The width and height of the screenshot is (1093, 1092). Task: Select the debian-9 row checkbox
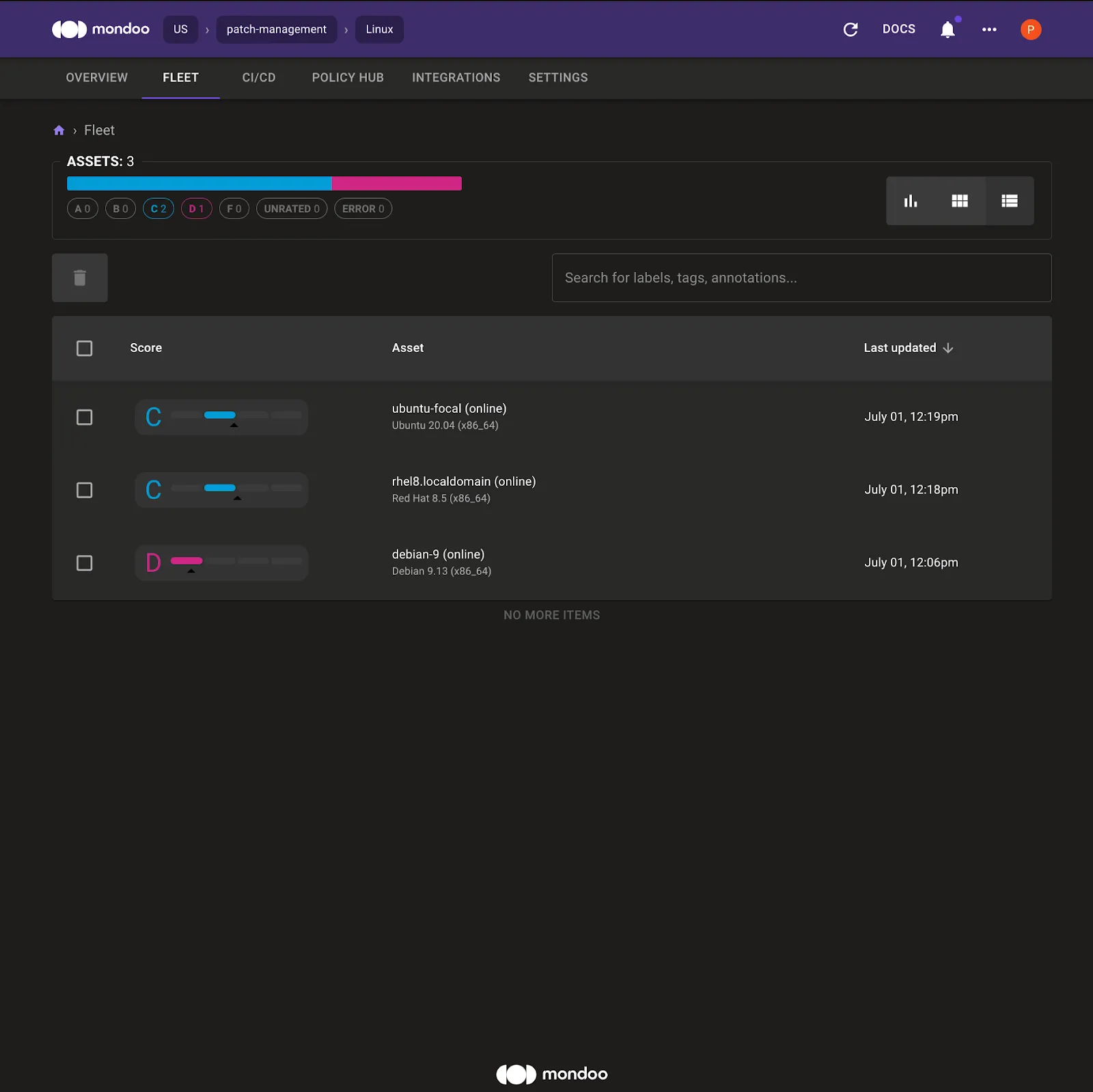[x=85, y=563]
